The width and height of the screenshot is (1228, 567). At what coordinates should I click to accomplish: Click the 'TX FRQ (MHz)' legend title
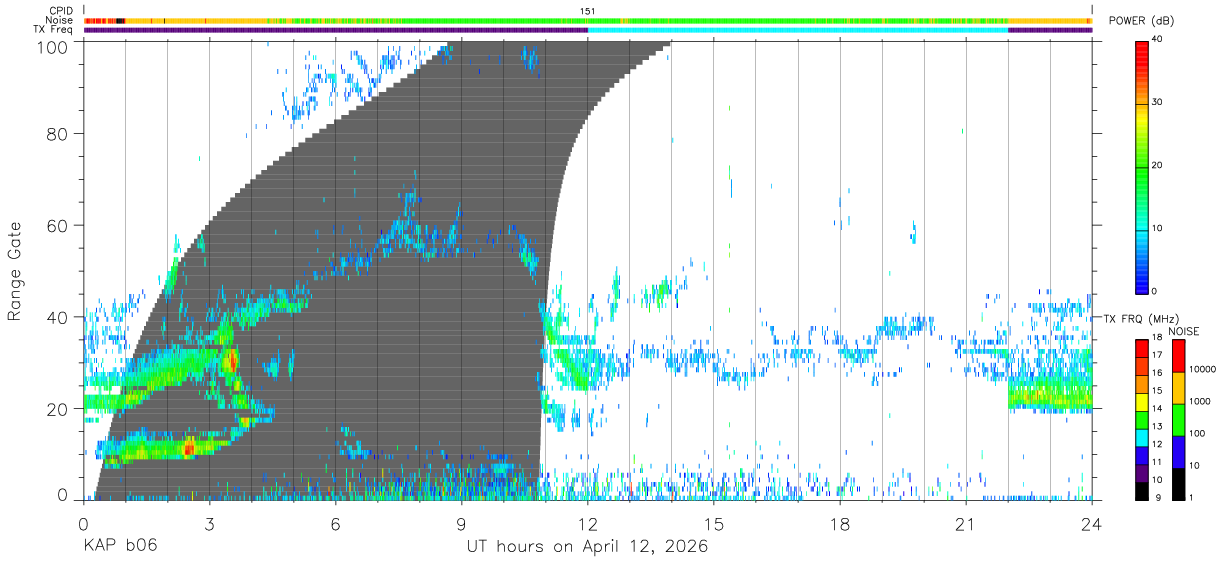(x=1140, y=319)
